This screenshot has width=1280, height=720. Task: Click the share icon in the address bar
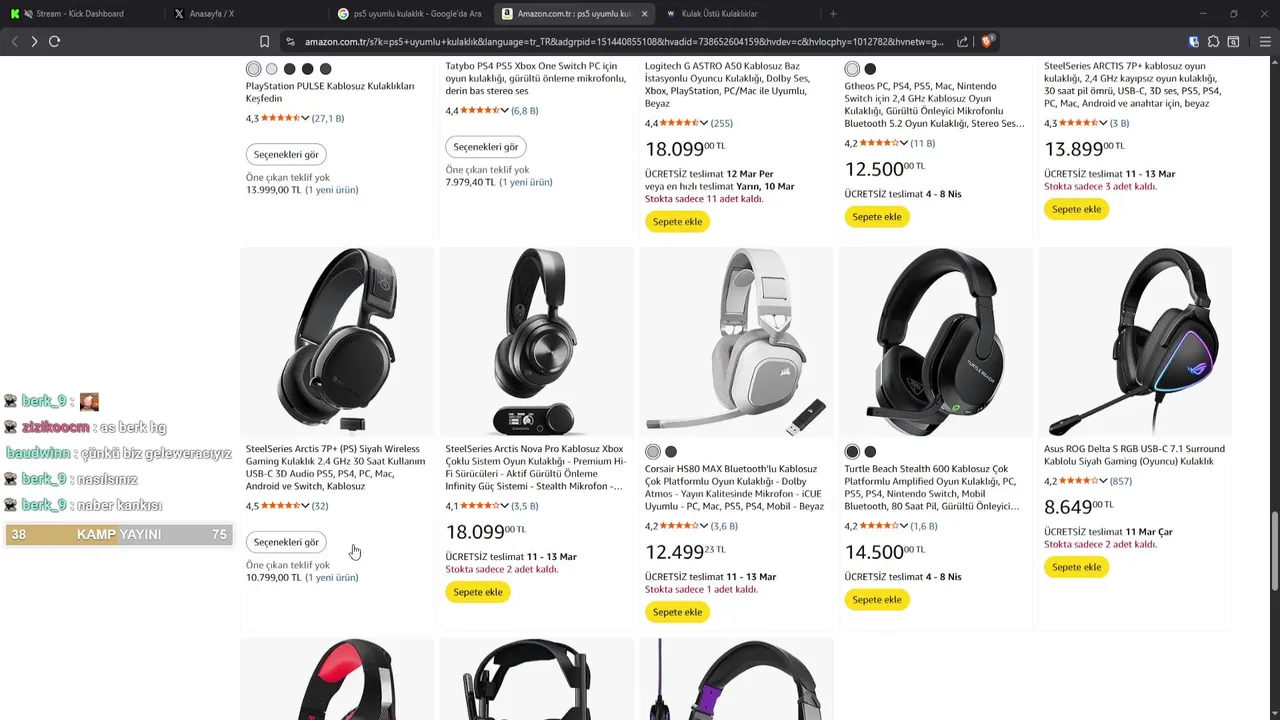pos(962,41)
